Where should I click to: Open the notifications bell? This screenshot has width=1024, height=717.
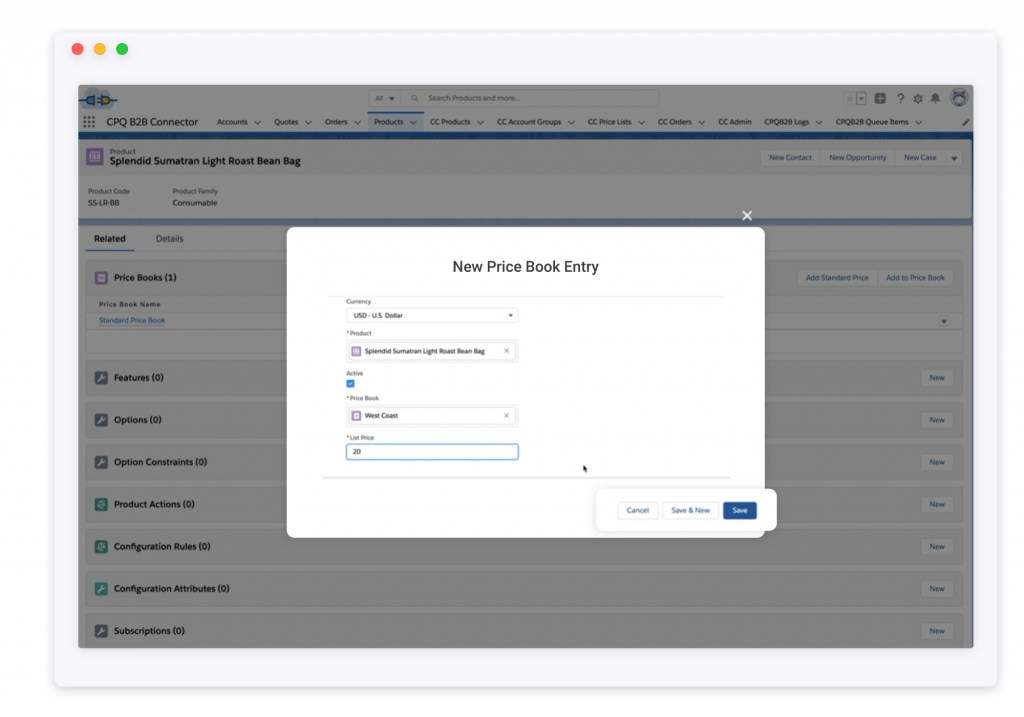point(936,99)
